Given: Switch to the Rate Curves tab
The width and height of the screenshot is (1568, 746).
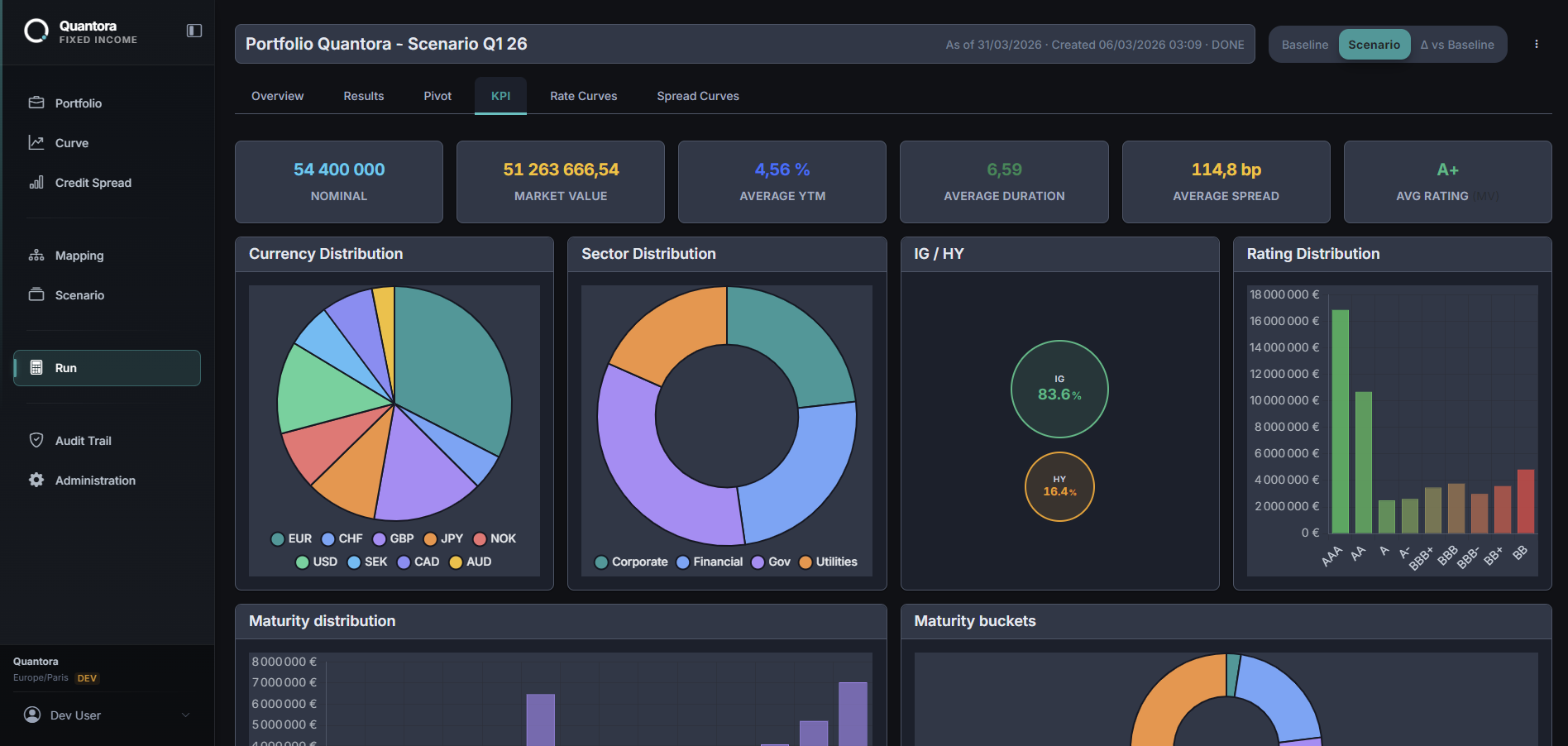Looking at the screenshot, I should 584,96.
